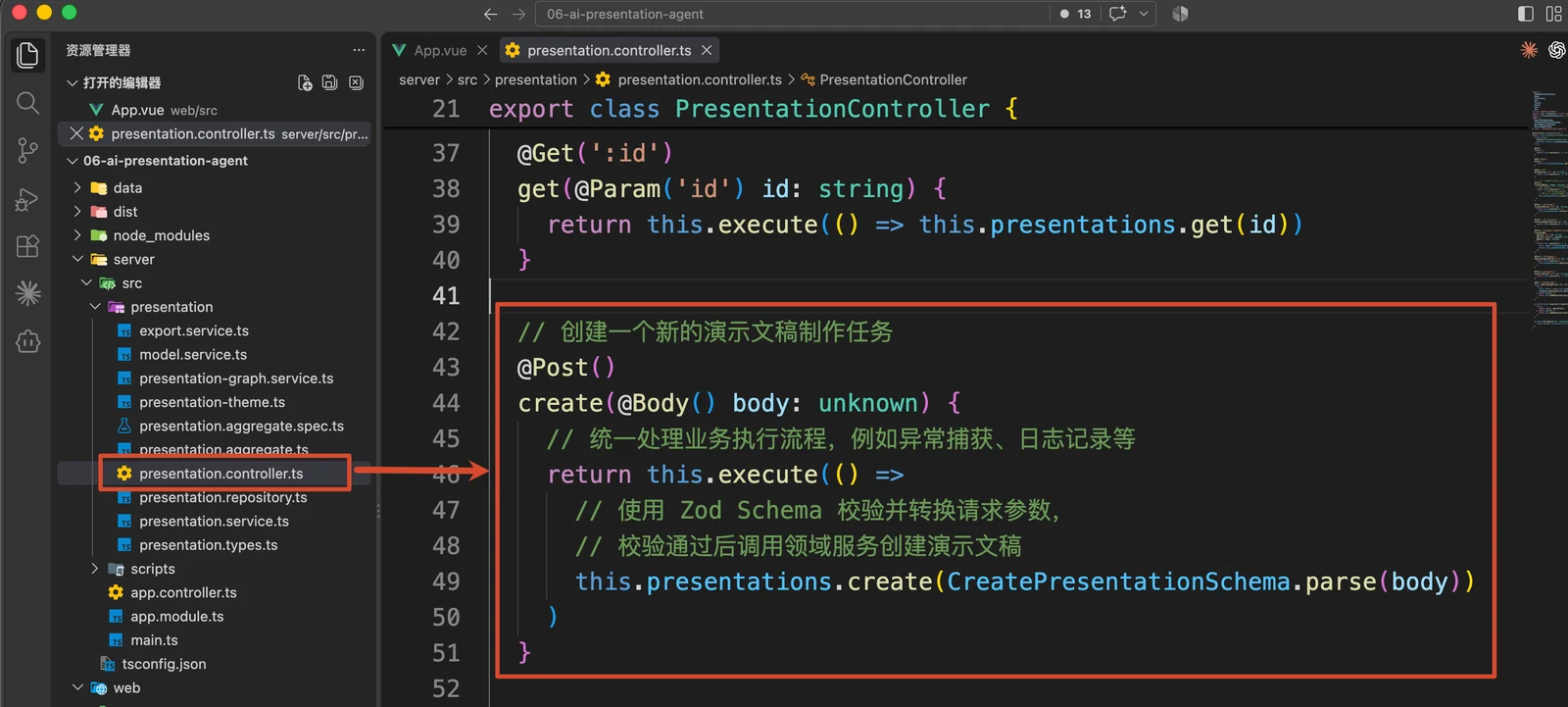Screen dimensions: 1568x707
Task: Customize layout button in title bar
Action: coord(1554,14)
